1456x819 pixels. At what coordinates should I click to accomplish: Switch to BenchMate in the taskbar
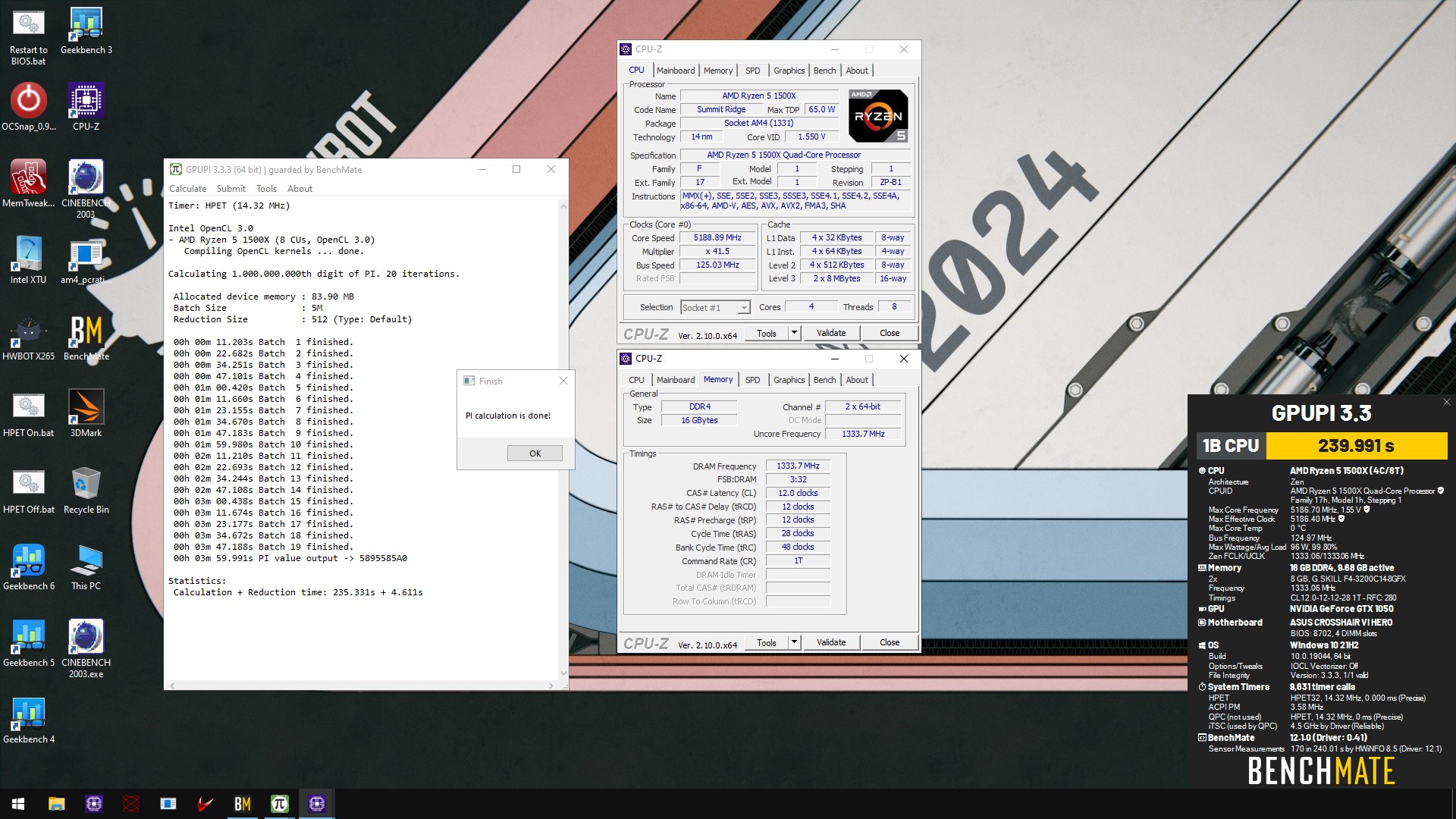point(243,804)
